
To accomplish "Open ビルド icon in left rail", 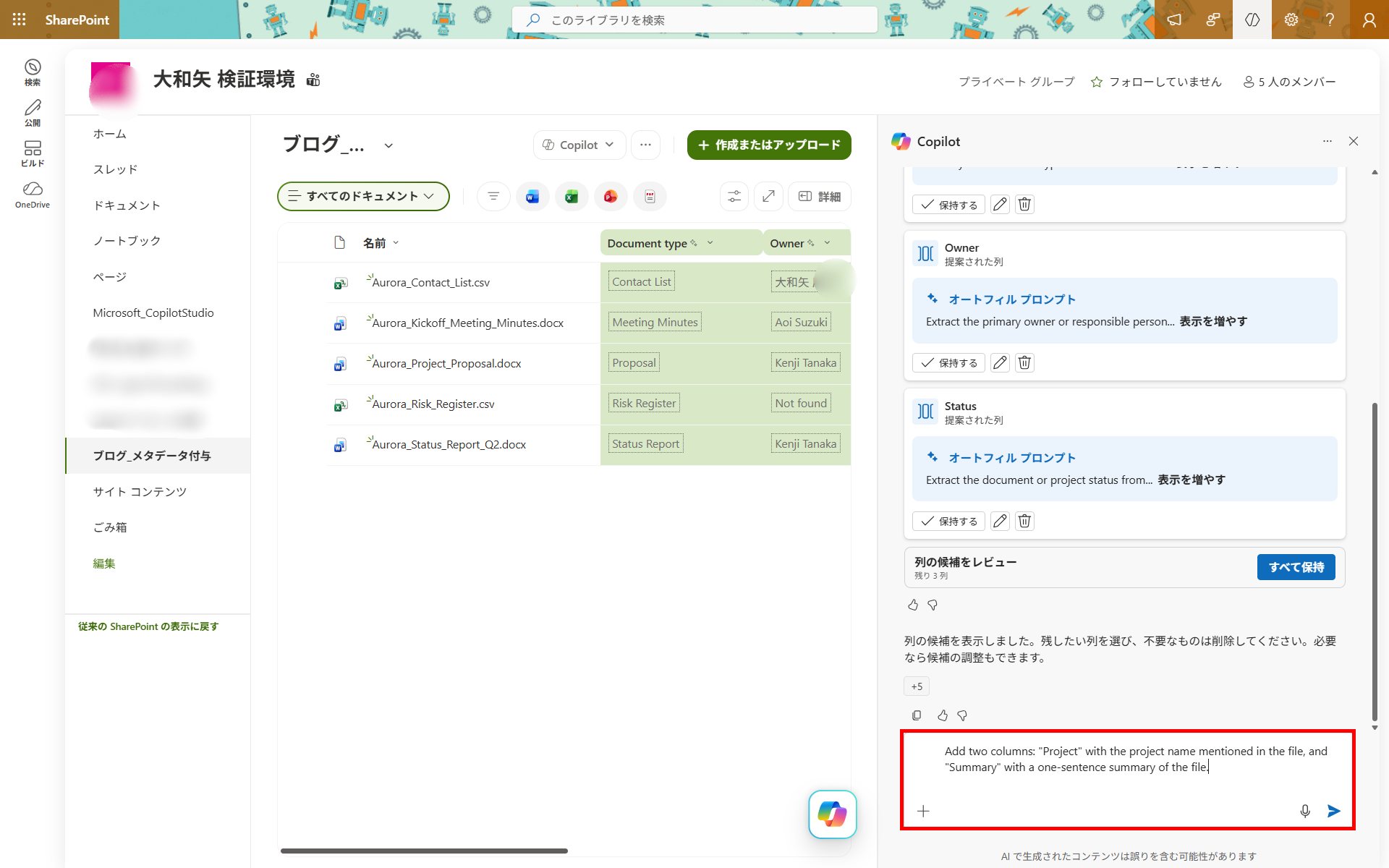I will pyautogui.click(x=33, y=153).
